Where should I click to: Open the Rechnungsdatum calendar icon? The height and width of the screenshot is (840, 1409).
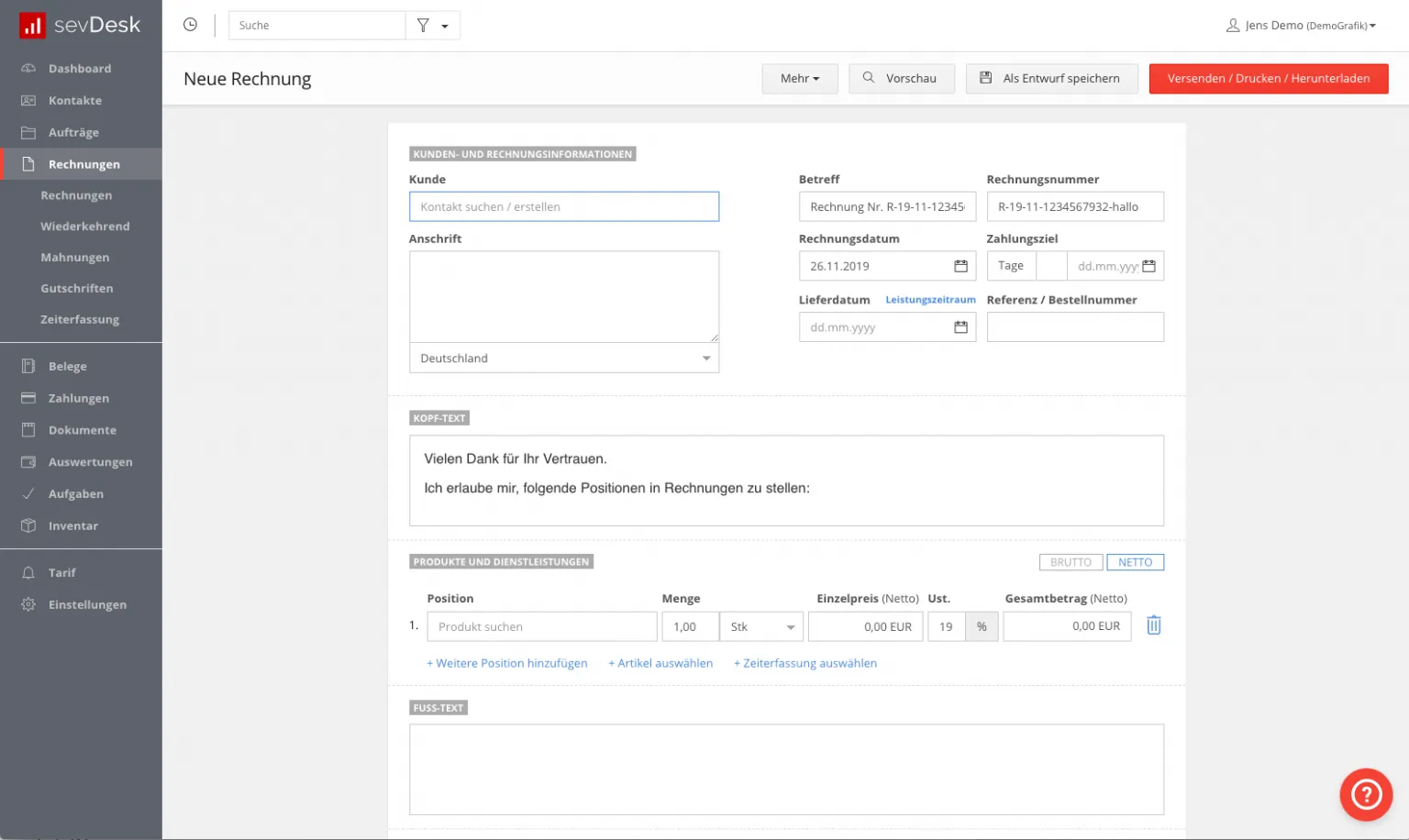coord(960,266)
